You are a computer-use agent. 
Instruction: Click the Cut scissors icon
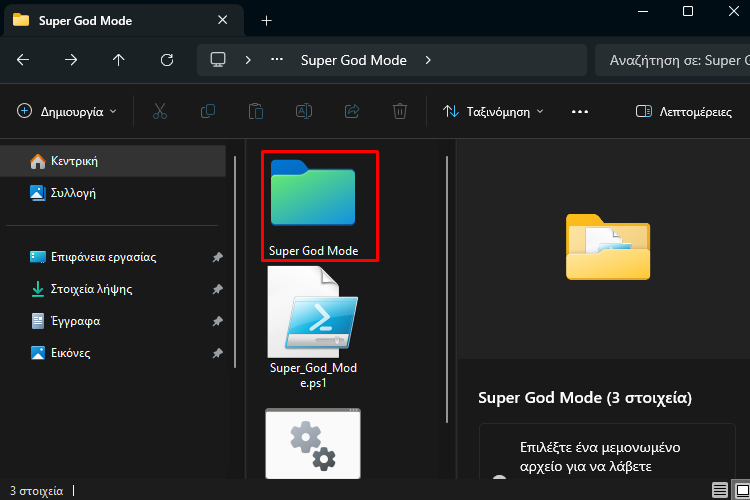coord(159,111)
